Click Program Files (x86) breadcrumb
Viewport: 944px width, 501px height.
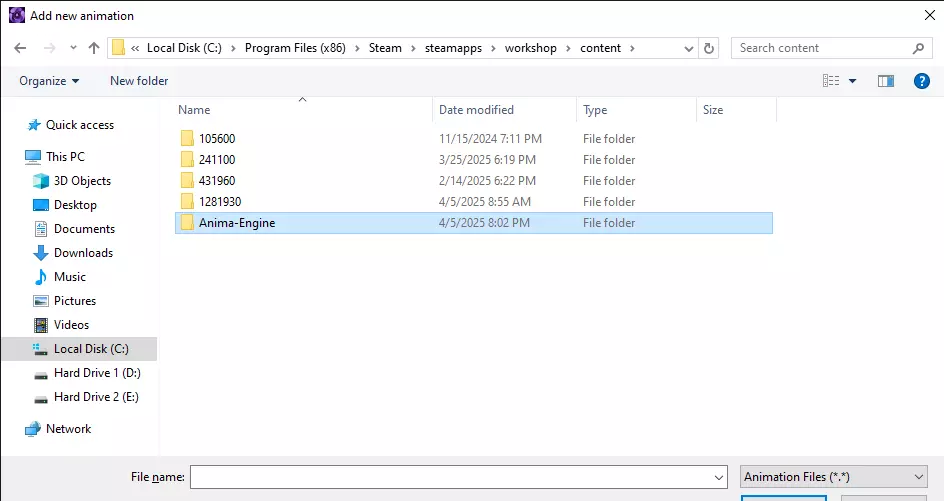(x=295, y=48)
